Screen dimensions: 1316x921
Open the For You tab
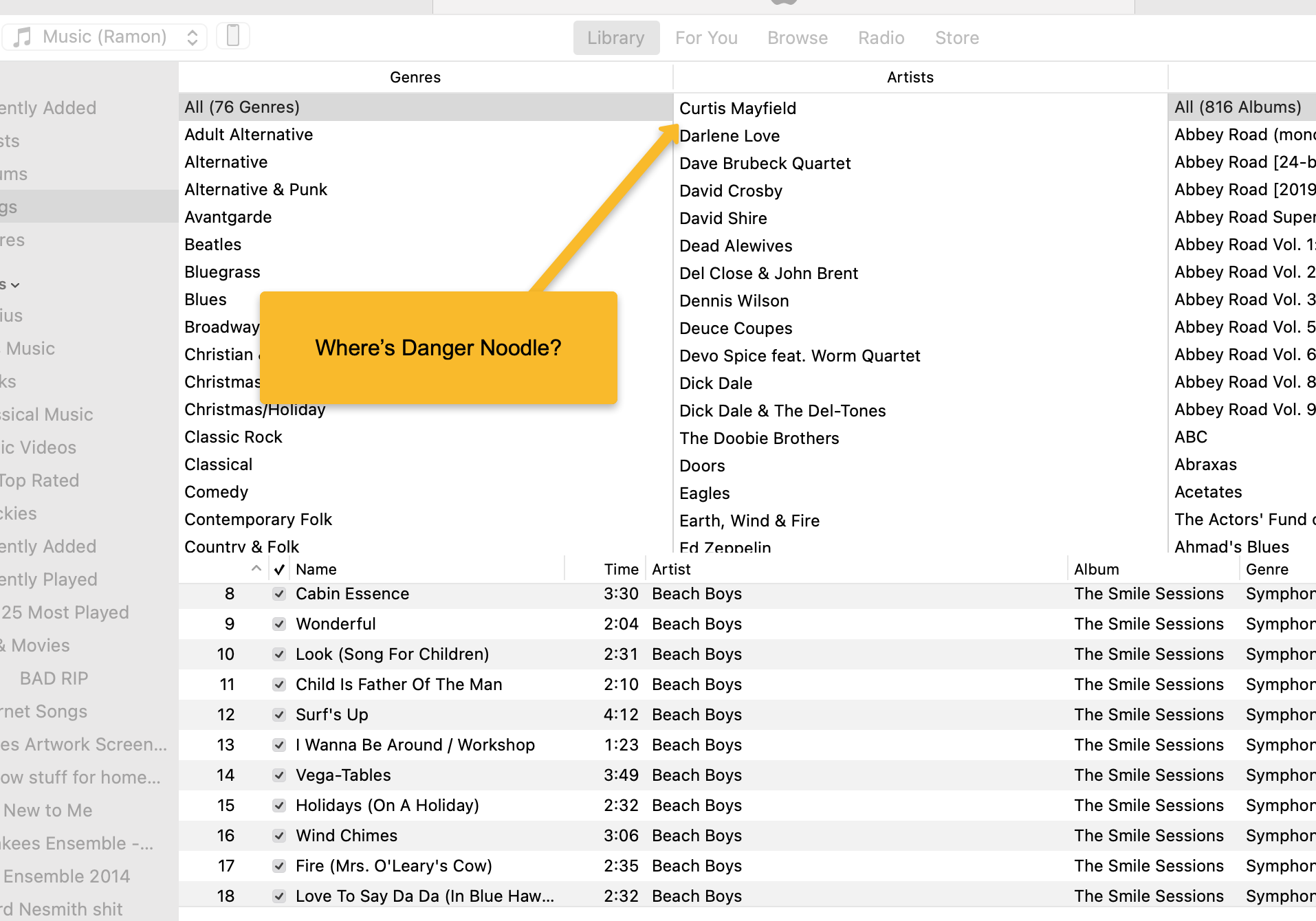[x=706, y=38]
